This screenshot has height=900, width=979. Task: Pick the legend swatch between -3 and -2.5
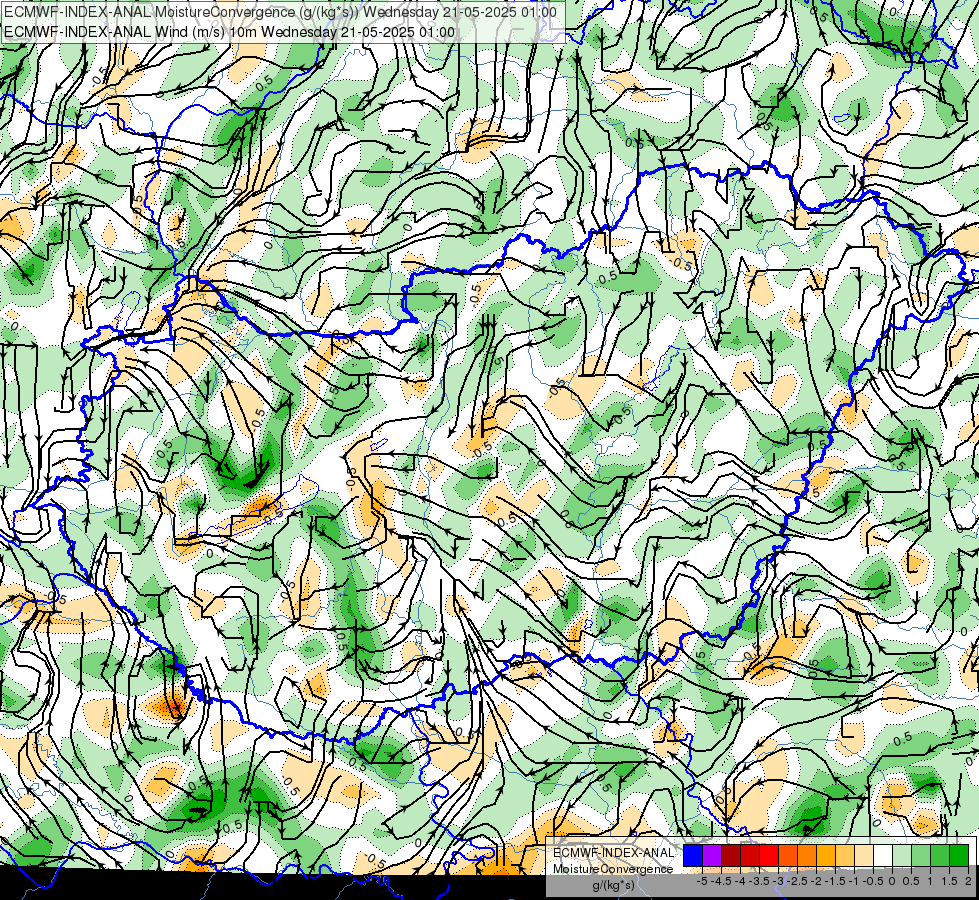tap(788, 856)
